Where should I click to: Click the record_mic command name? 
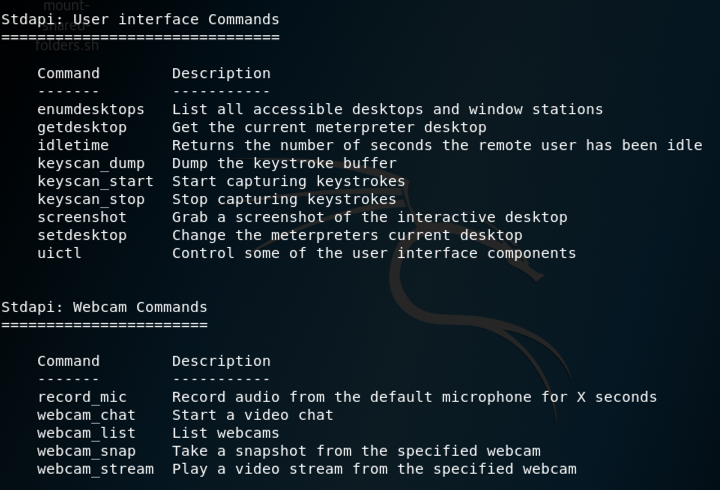(82, 397)
